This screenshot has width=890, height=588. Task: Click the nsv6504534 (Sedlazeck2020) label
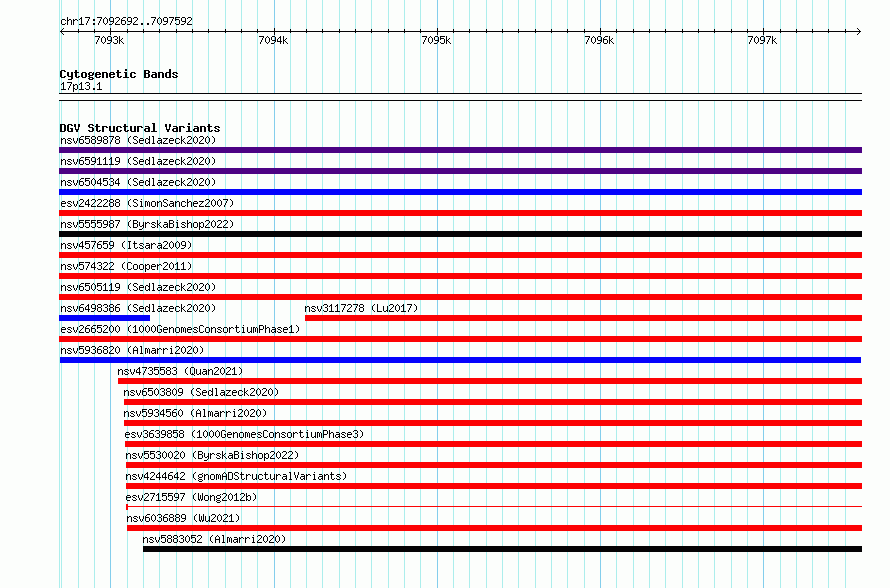pyautogui.click(x=138, y=182)
